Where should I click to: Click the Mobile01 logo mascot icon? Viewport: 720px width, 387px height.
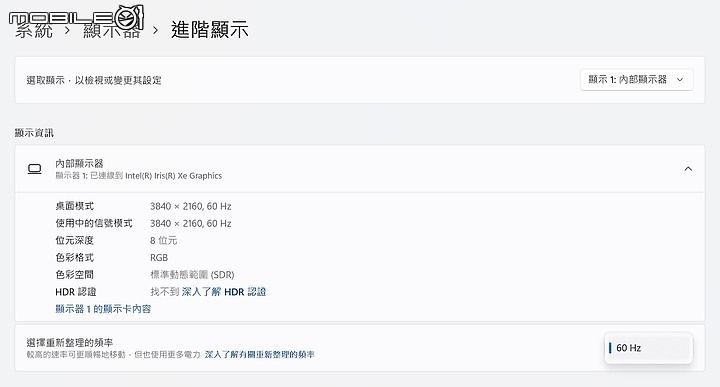click(129, 17)
